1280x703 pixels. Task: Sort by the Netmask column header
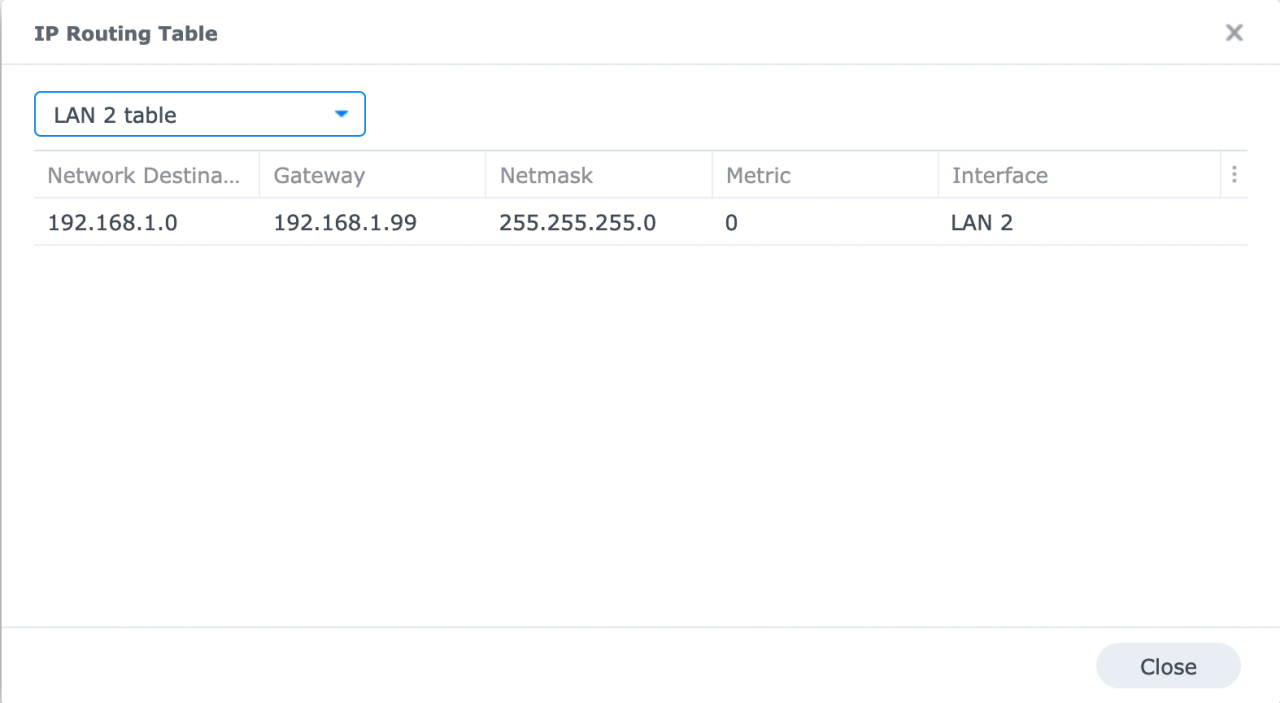[x=547, y=174]
